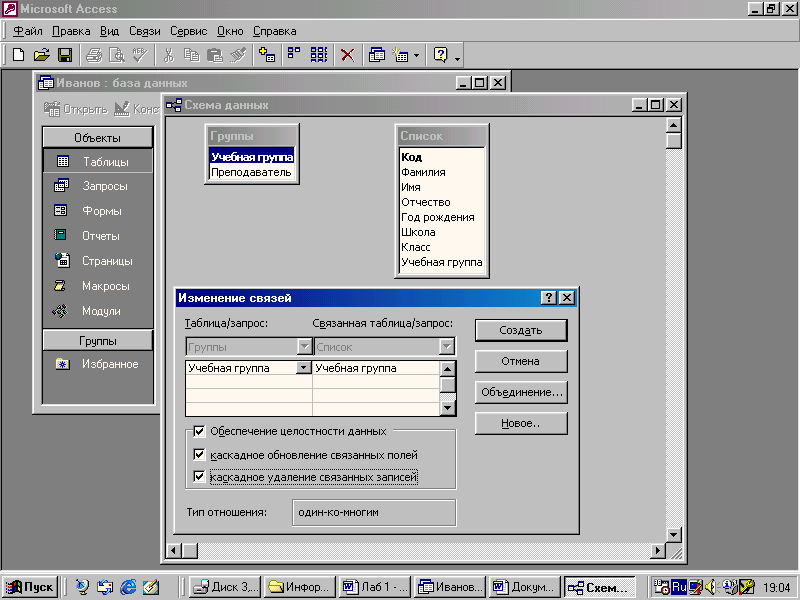Toggle каскадное удаление связанных записей checkbox
Viewport: 800px width, 600px height.
coord(199,477)
